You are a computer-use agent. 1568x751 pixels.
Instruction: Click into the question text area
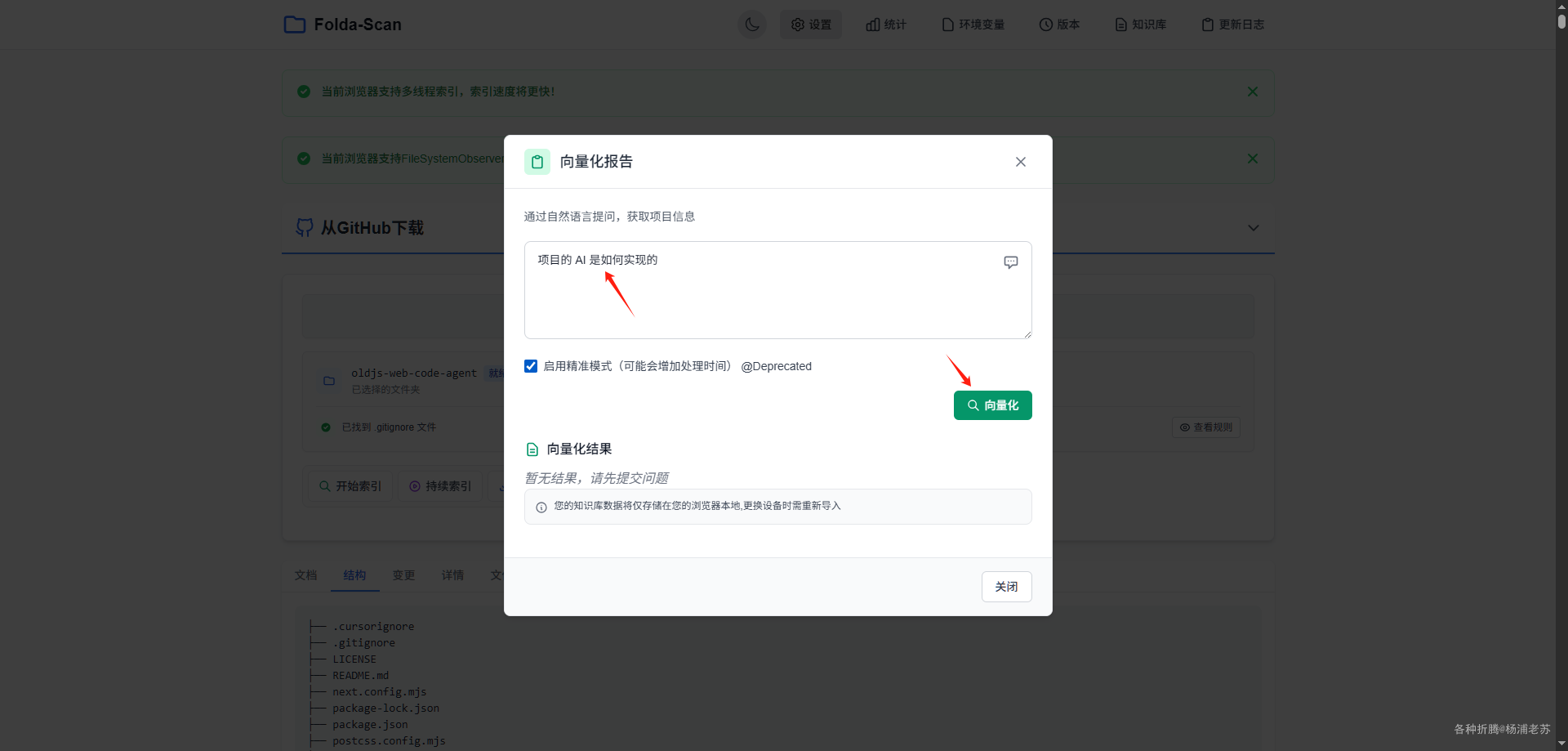(x=778, y=290)
